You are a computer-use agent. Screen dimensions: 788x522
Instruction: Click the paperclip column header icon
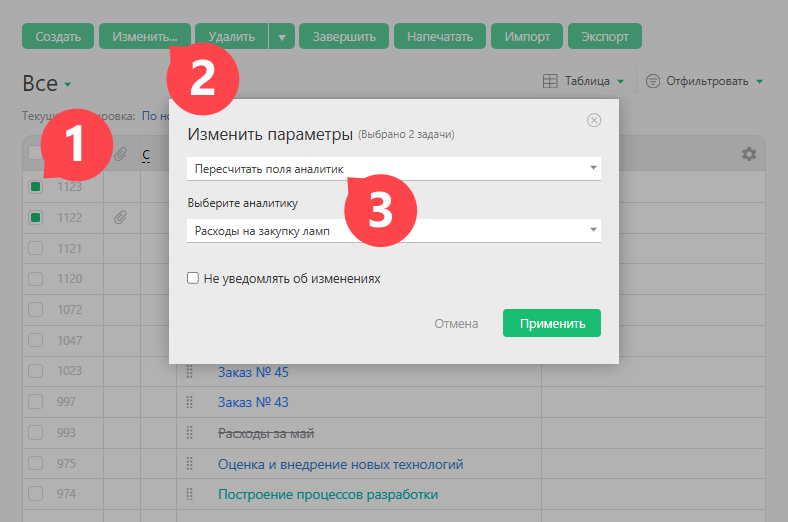coord(120,154)
